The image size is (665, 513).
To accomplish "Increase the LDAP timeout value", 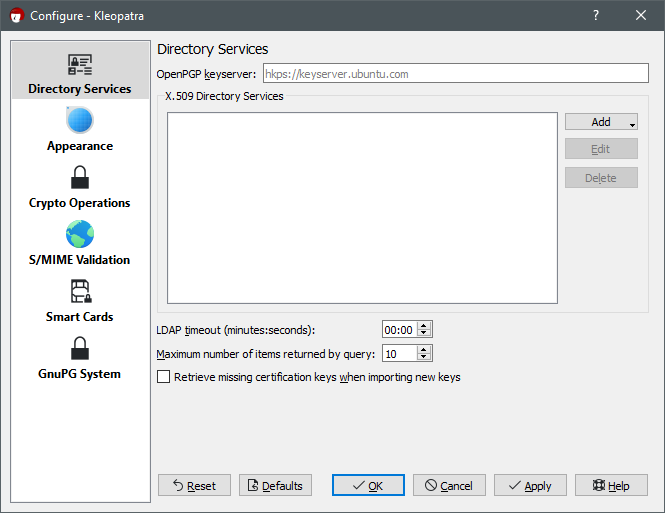I will click(x=423, y=325).
